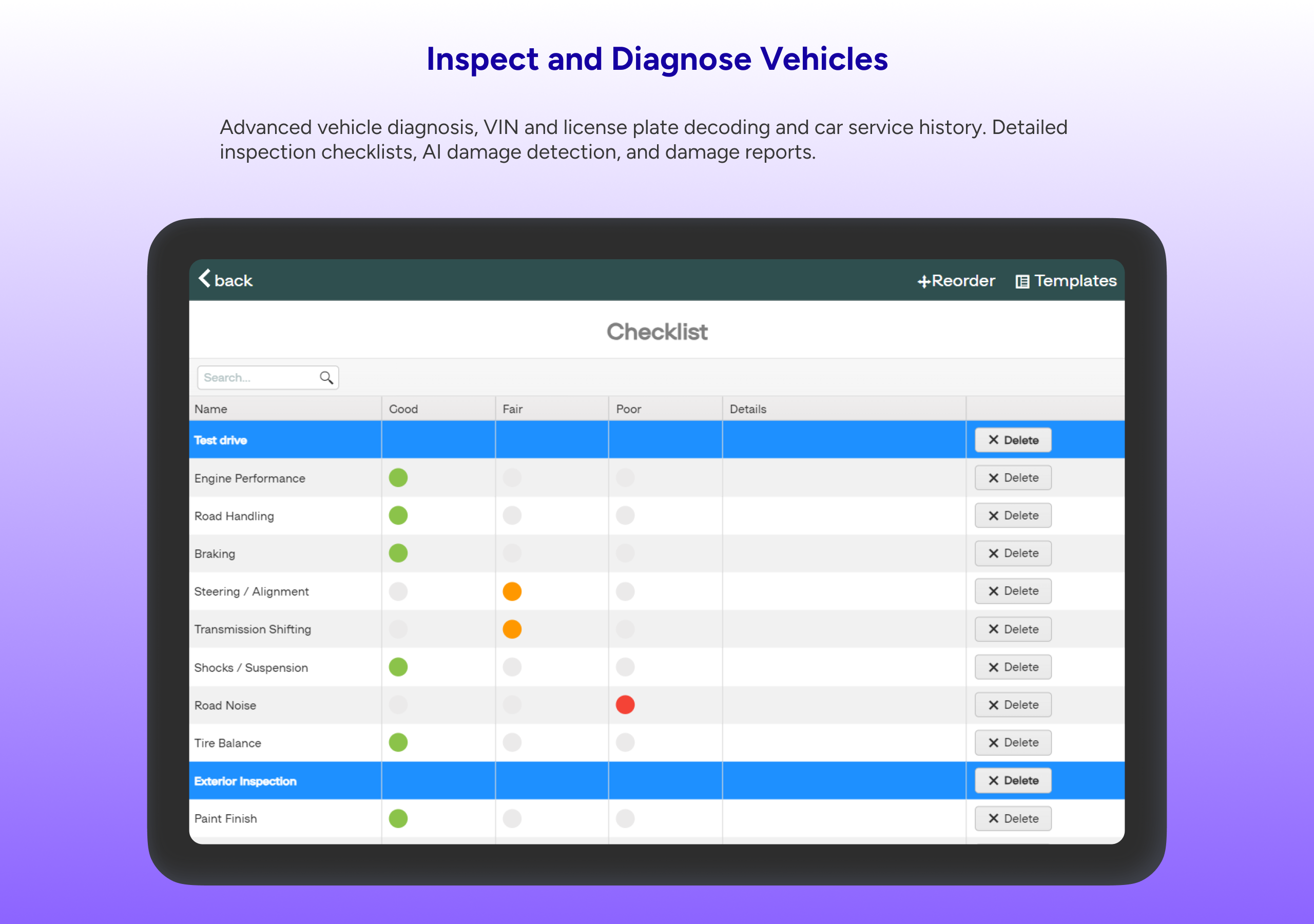Delete the Exterior Inspection section
This screenshot has width=1314, height=924.
point(1012,780)
